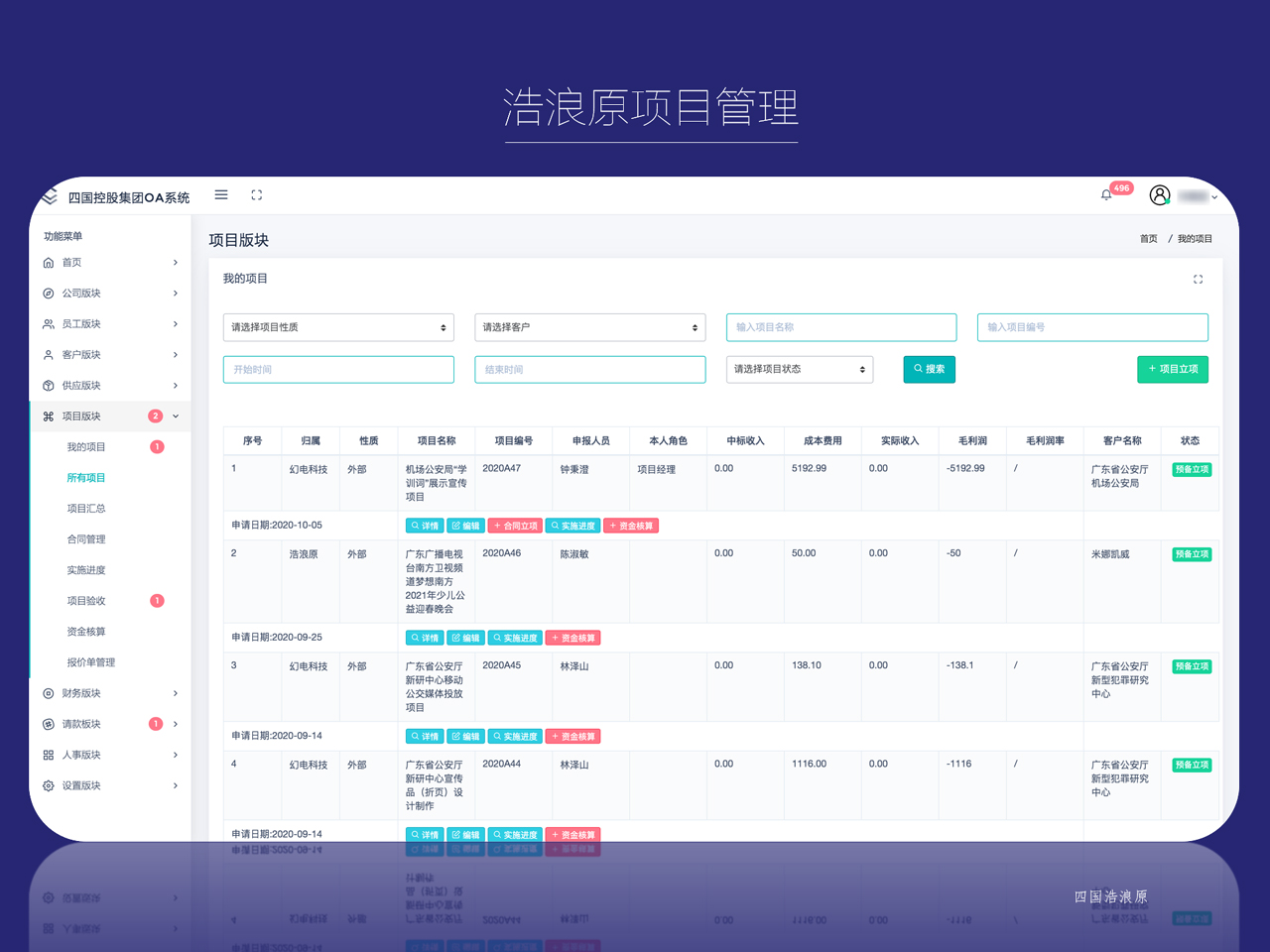Viewport: 1270px width, 952px height.
Task: Click the 财务版块 sidebar icon
Action: tap(49, 693)
